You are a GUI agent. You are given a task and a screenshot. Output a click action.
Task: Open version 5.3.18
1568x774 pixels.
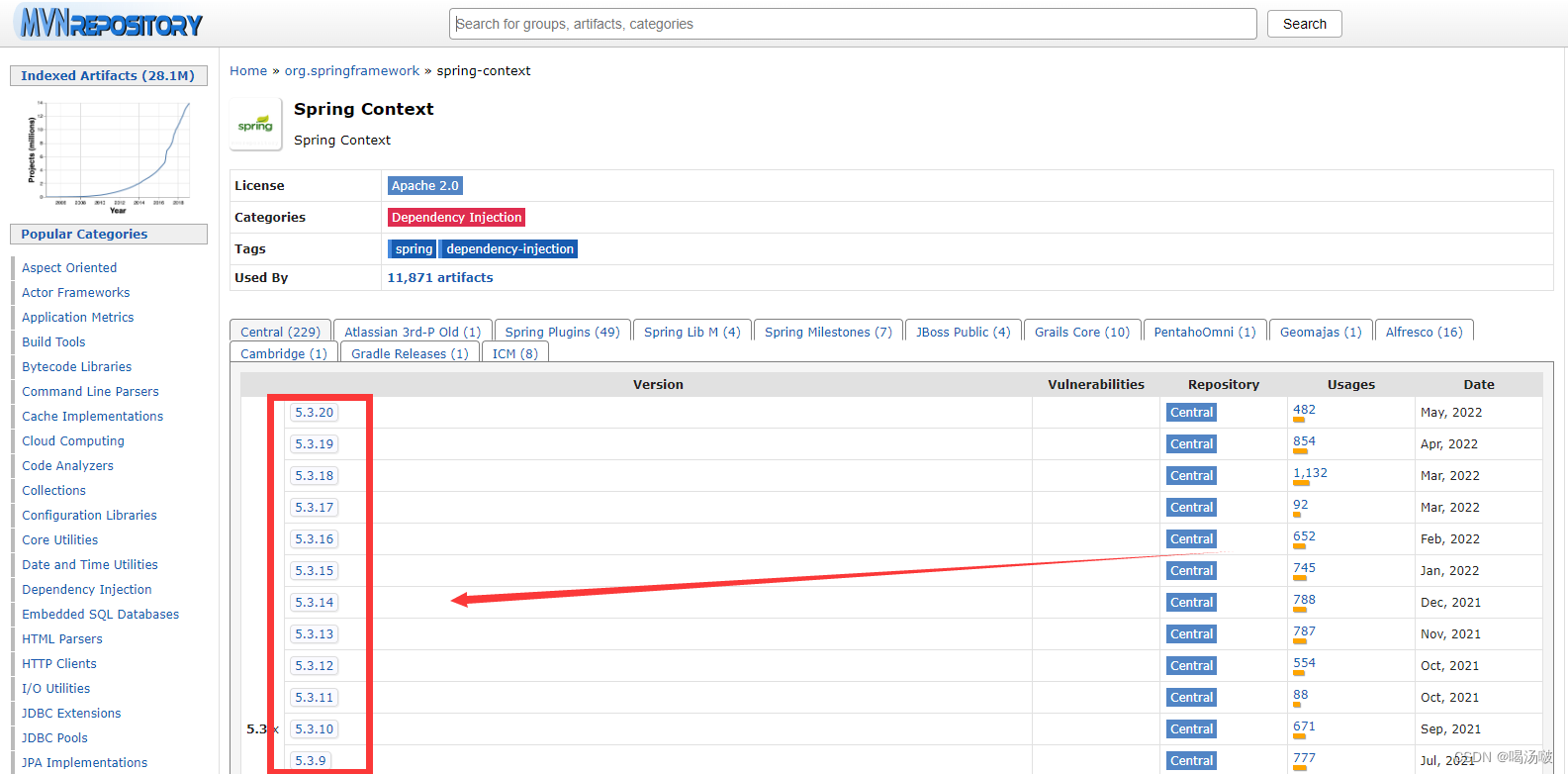(x=314, y=476)
